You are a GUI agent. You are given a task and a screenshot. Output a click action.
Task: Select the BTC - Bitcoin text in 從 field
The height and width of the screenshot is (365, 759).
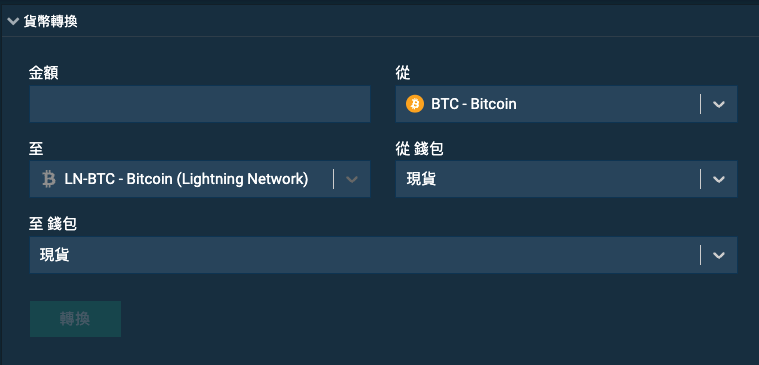(x=474, y=104)
